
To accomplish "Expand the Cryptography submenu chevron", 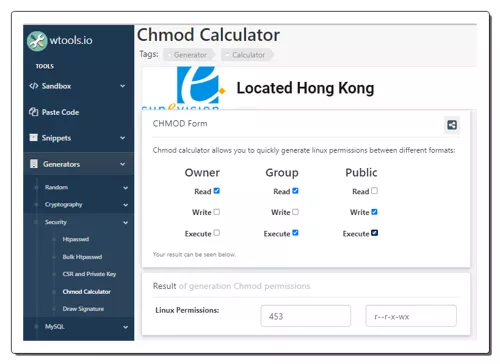I will [x=125, y=205].
